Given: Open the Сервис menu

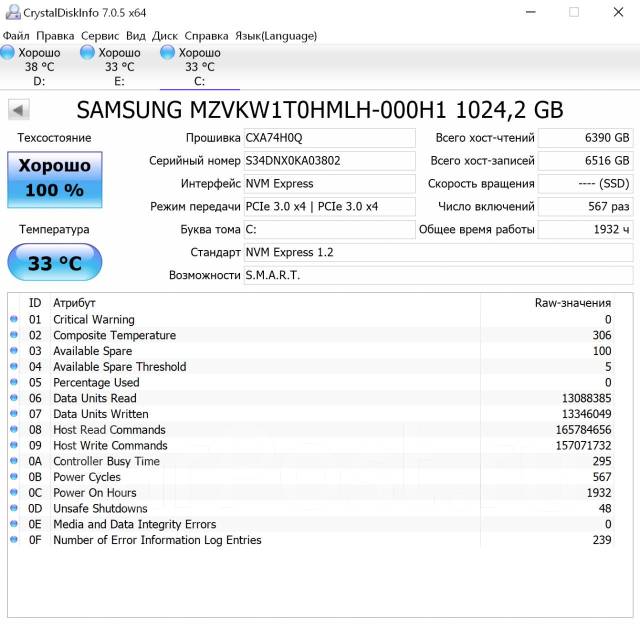Looking at the screenshot, I should coord(100,35).
